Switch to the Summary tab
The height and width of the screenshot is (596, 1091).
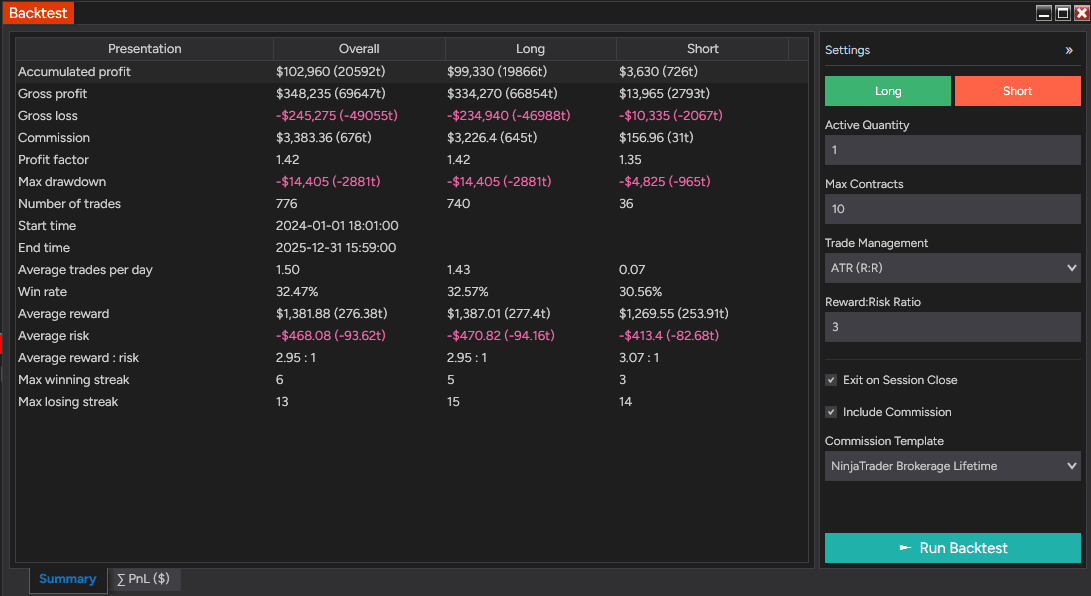point(67,579)
